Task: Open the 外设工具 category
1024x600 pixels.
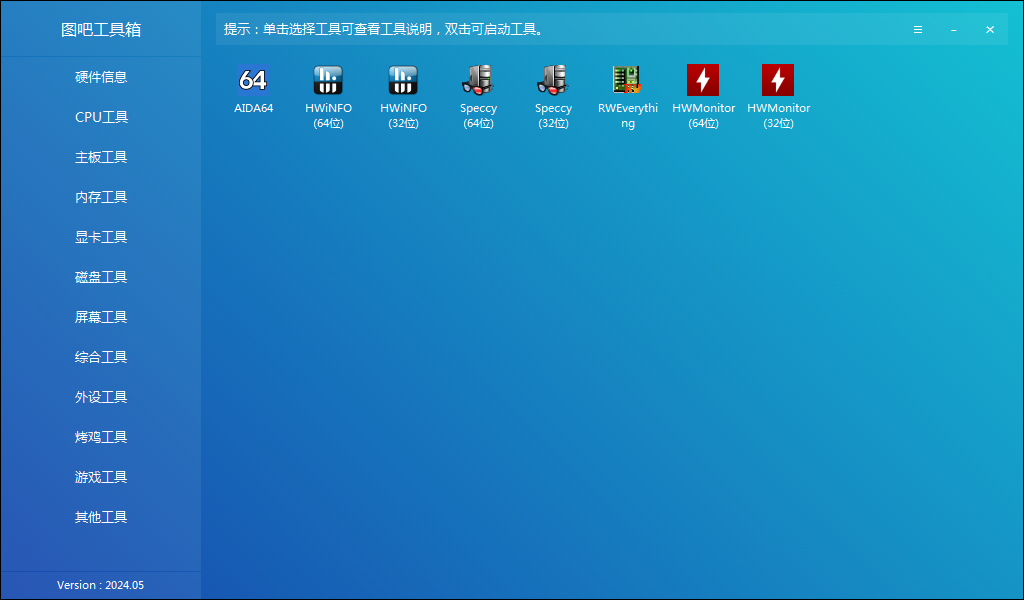Action: (101, 397)
